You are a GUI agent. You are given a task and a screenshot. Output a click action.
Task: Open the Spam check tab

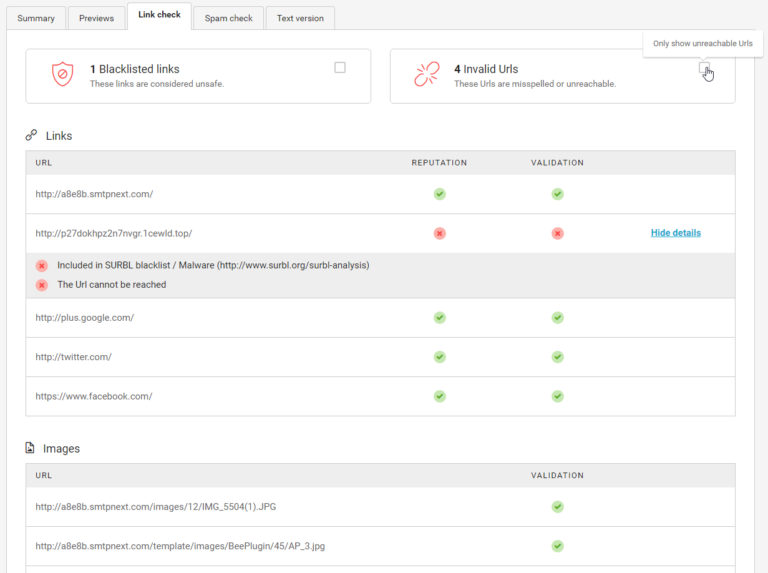pos(229,18)
